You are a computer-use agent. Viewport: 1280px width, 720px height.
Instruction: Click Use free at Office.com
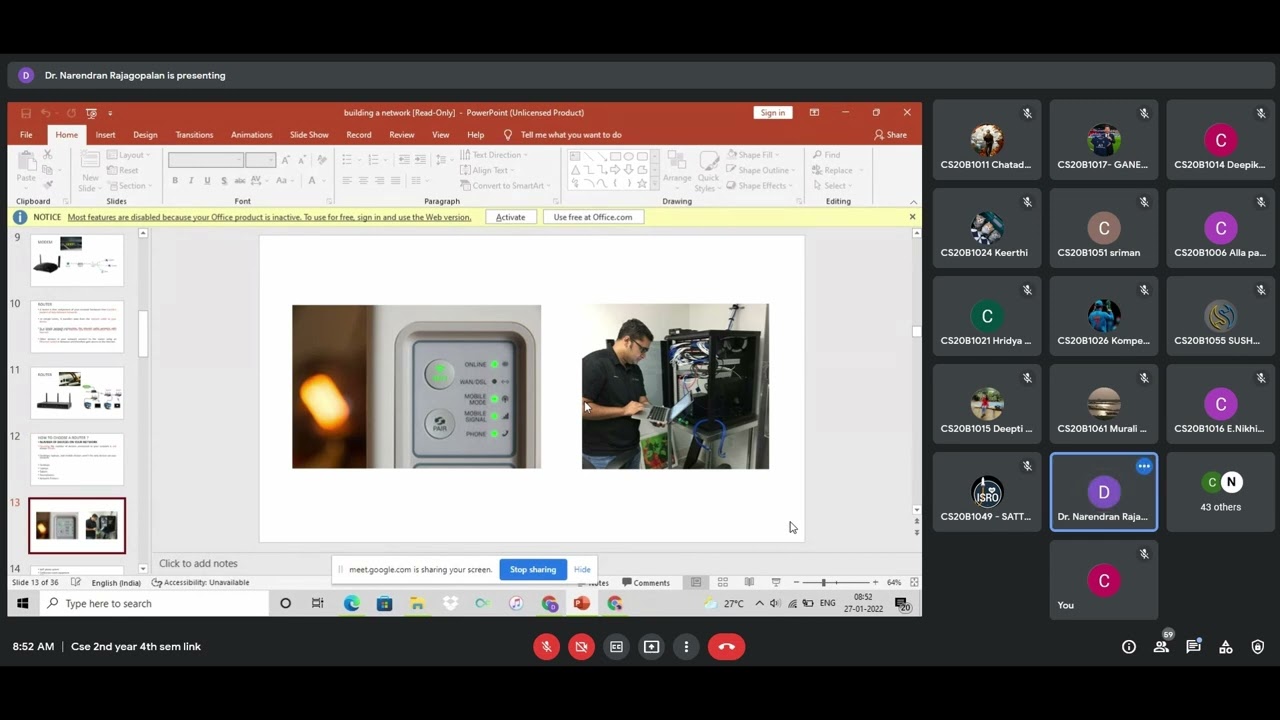tap(593, 217)
